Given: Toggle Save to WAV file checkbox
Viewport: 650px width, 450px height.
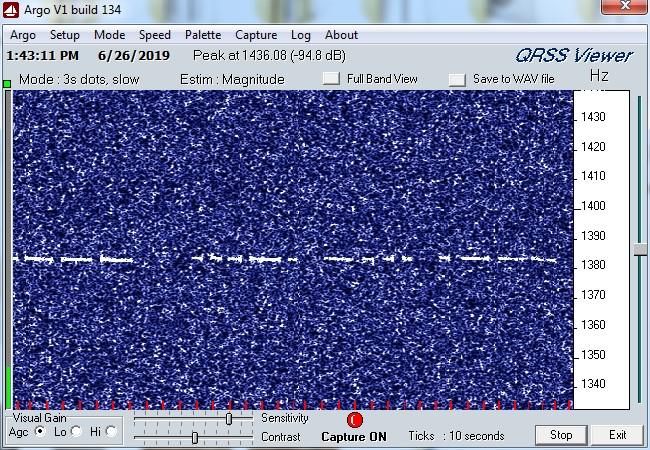Looking at the screenshot, I should click(457, 79).
